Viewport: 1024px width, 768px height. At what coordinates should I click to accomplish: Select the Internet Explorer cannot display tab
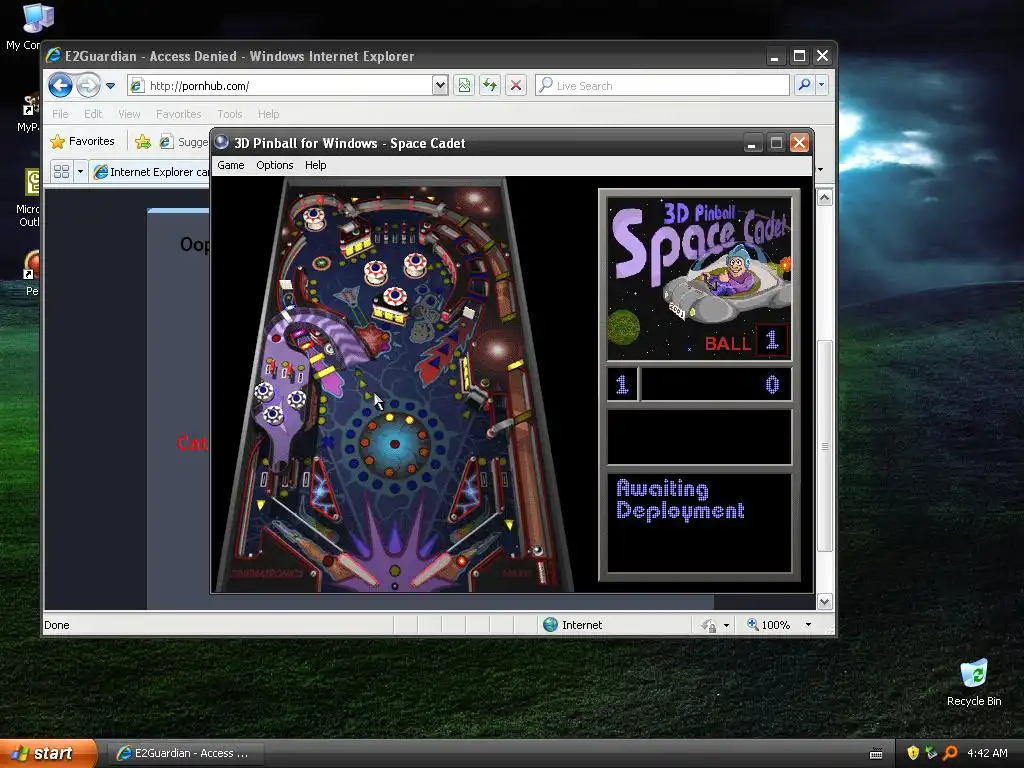[151, 172]
